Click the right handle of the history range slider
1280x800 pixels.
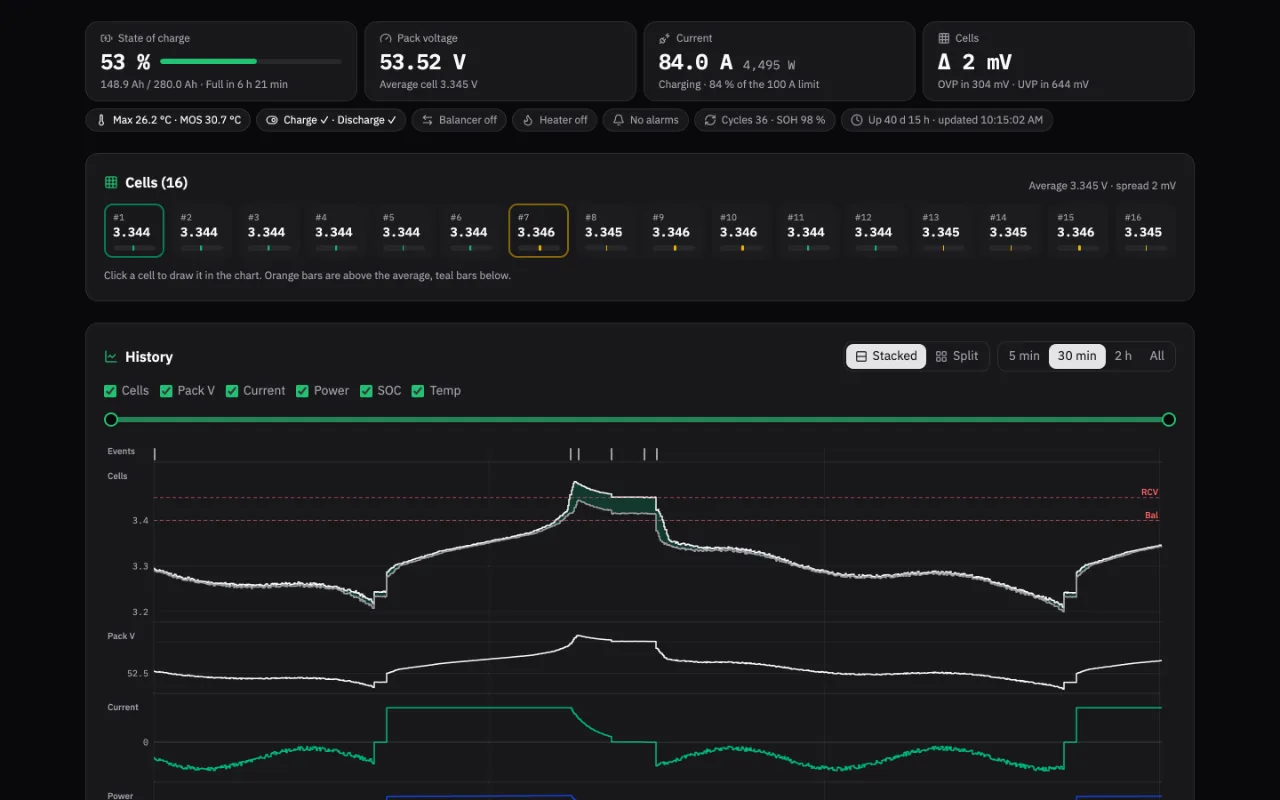click(1169, 420)
